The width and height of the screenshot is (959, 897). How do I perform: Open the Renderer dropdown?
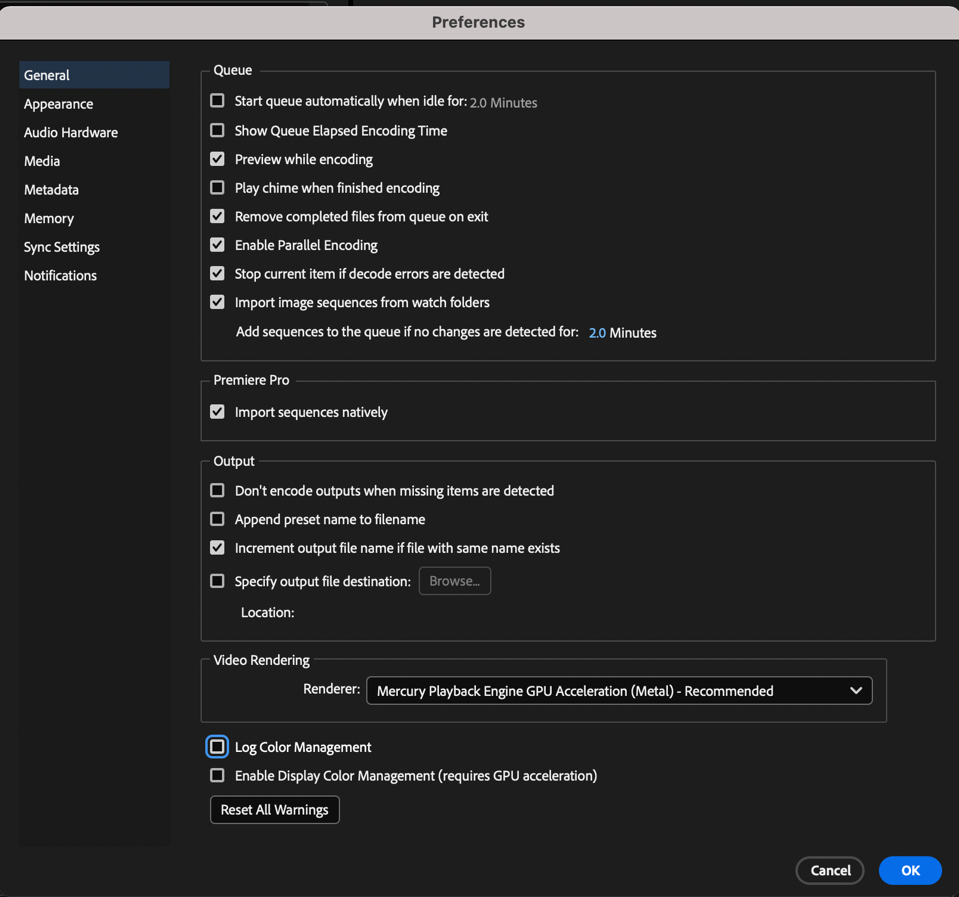tap(619, 690)
